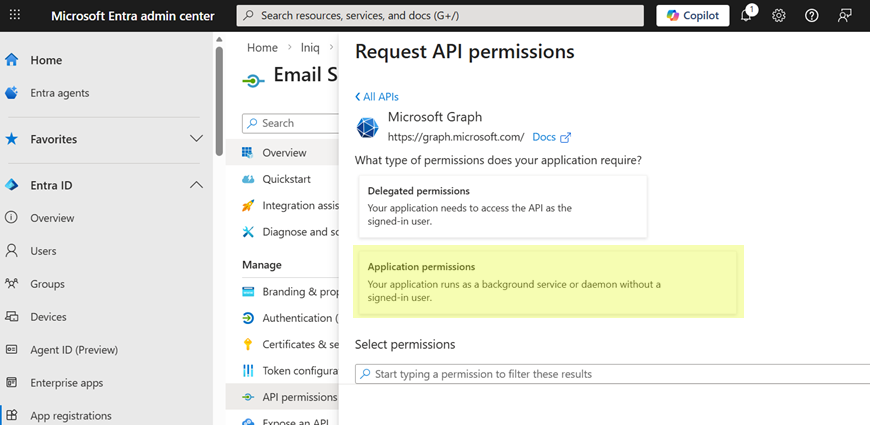Click the Enterprise apps grid icon

pyautogui.click(x=11, y=383)
